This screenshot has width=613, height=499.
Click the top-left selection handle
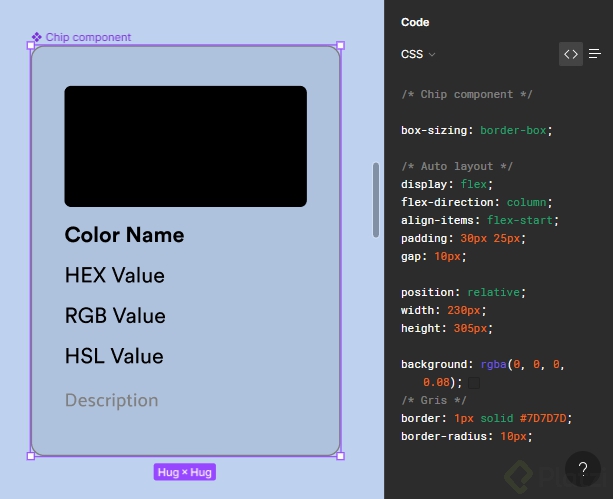click(x=31, y=45)
